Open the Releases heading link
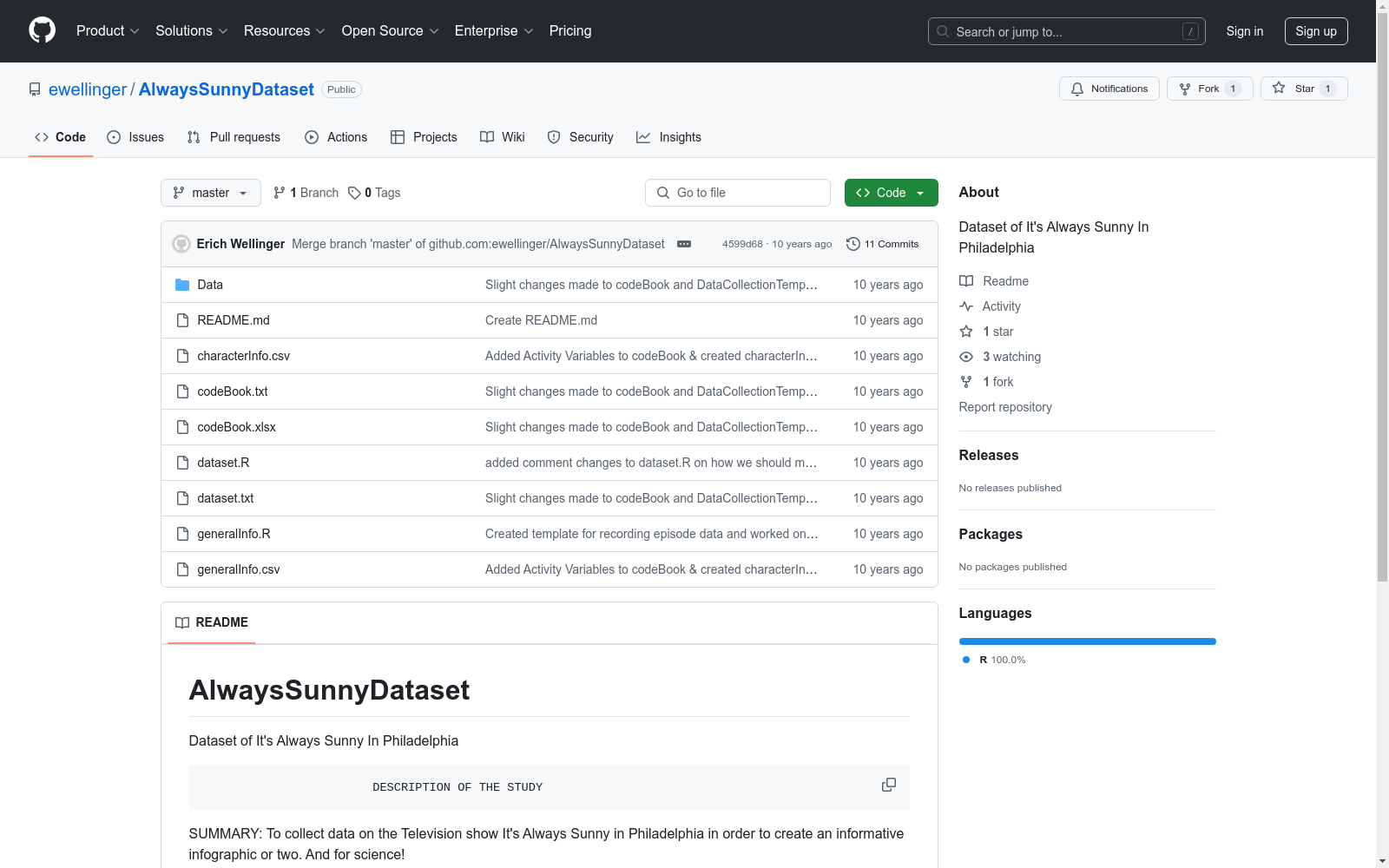 pos(989,455)
